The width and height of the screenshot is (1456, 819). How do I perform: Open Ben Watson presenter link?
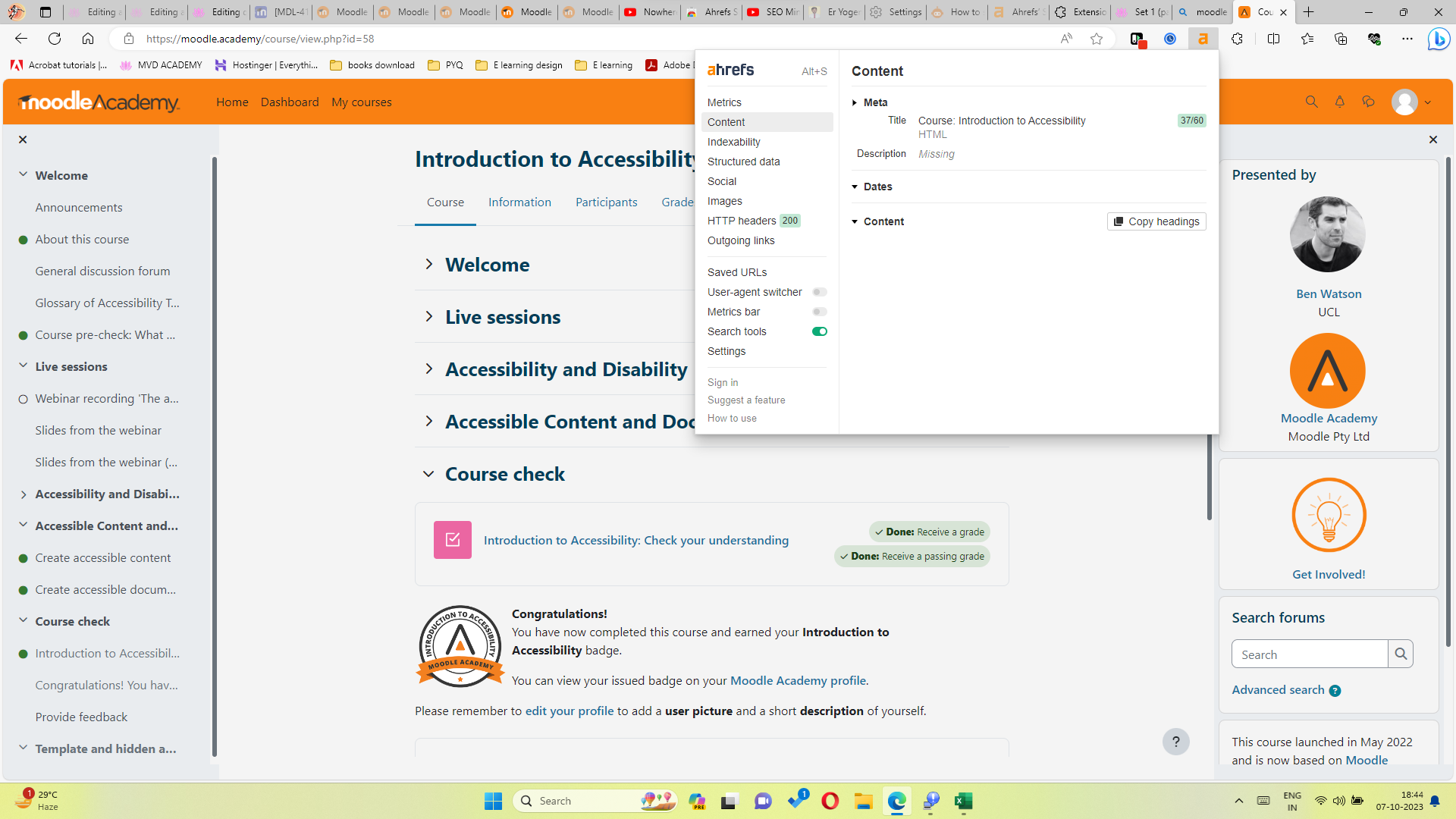(1329, 293)
